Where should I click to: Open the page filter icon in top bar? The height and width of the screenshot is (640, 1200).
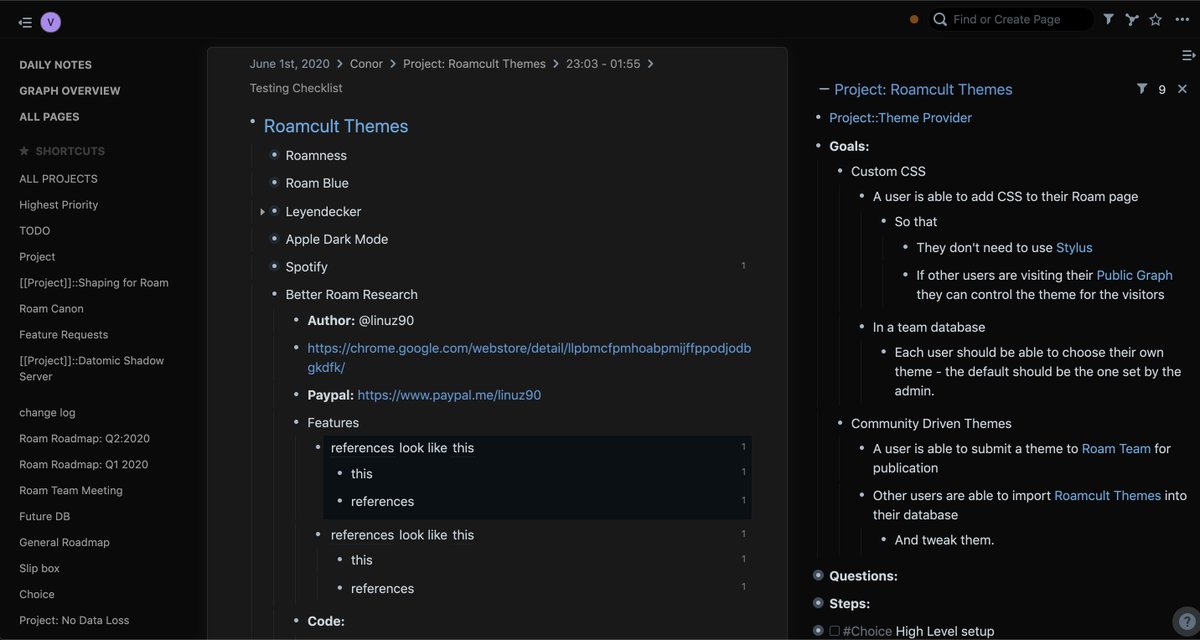tap(1108, 19)
